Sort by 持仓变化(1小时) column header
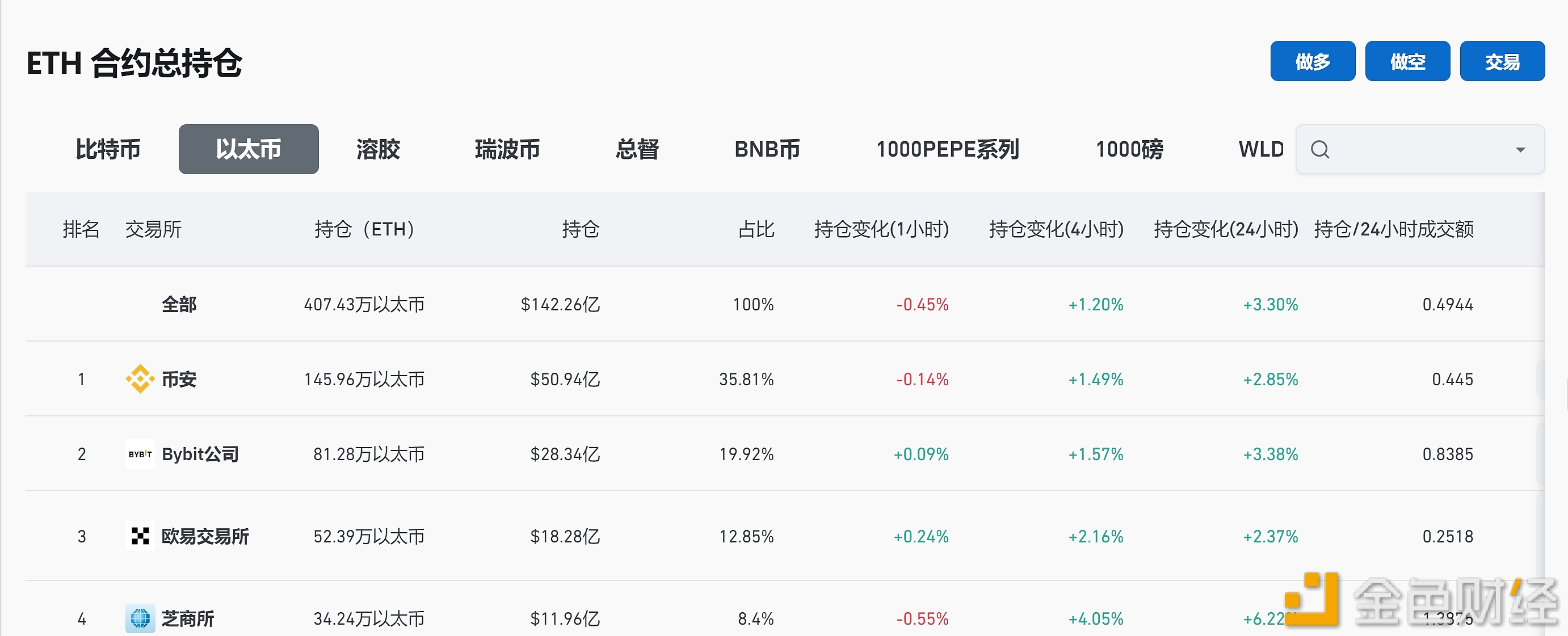Screen dimensions: 1568x636 (881, 229)
